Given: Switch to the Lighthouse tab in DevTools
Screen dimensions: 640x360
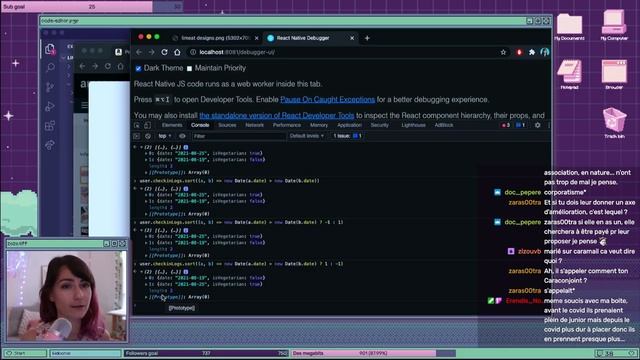Looking at the screenshot, I should [413, 125].
